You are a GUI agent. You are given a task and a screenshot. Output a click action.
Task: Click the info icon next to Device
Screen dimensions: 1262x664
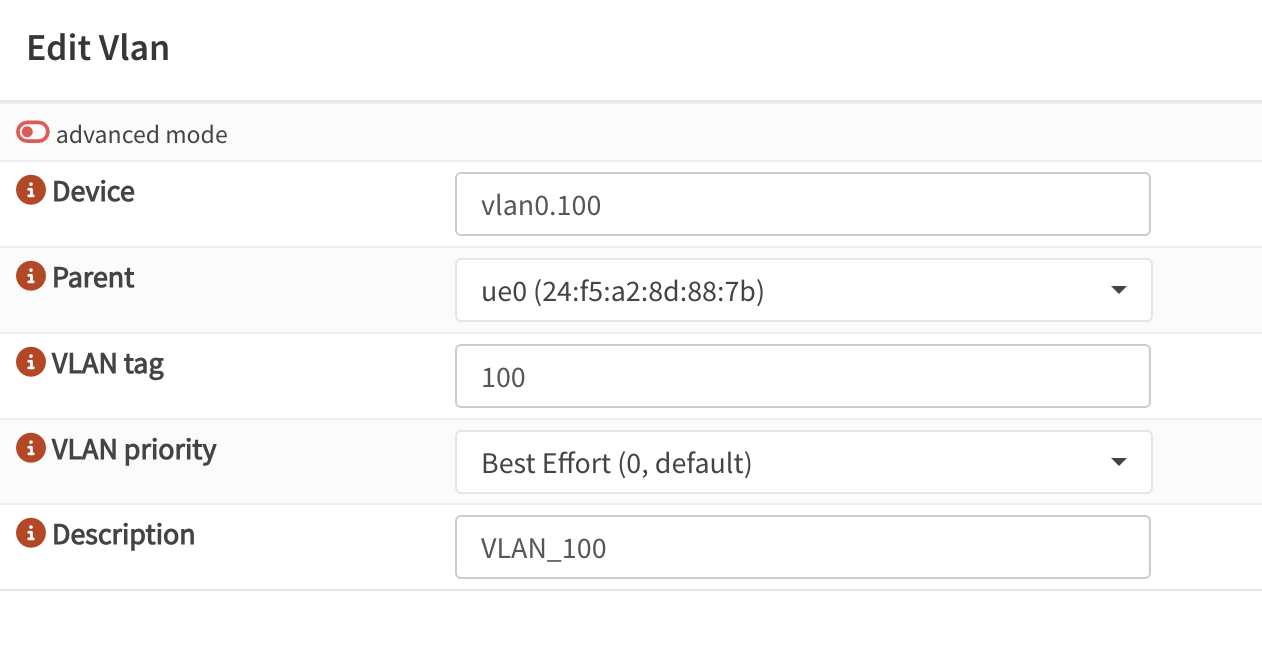(x=30, y=190)
